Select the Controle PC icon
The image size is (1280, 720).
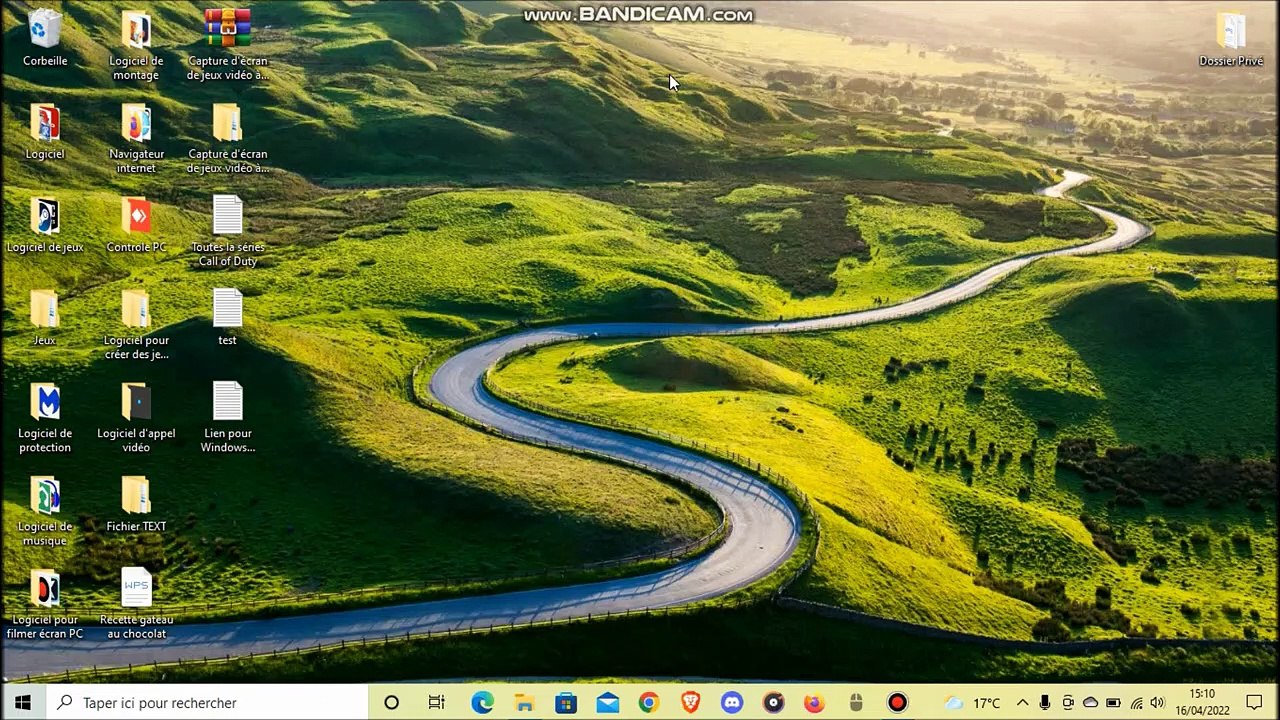(136, 224)
